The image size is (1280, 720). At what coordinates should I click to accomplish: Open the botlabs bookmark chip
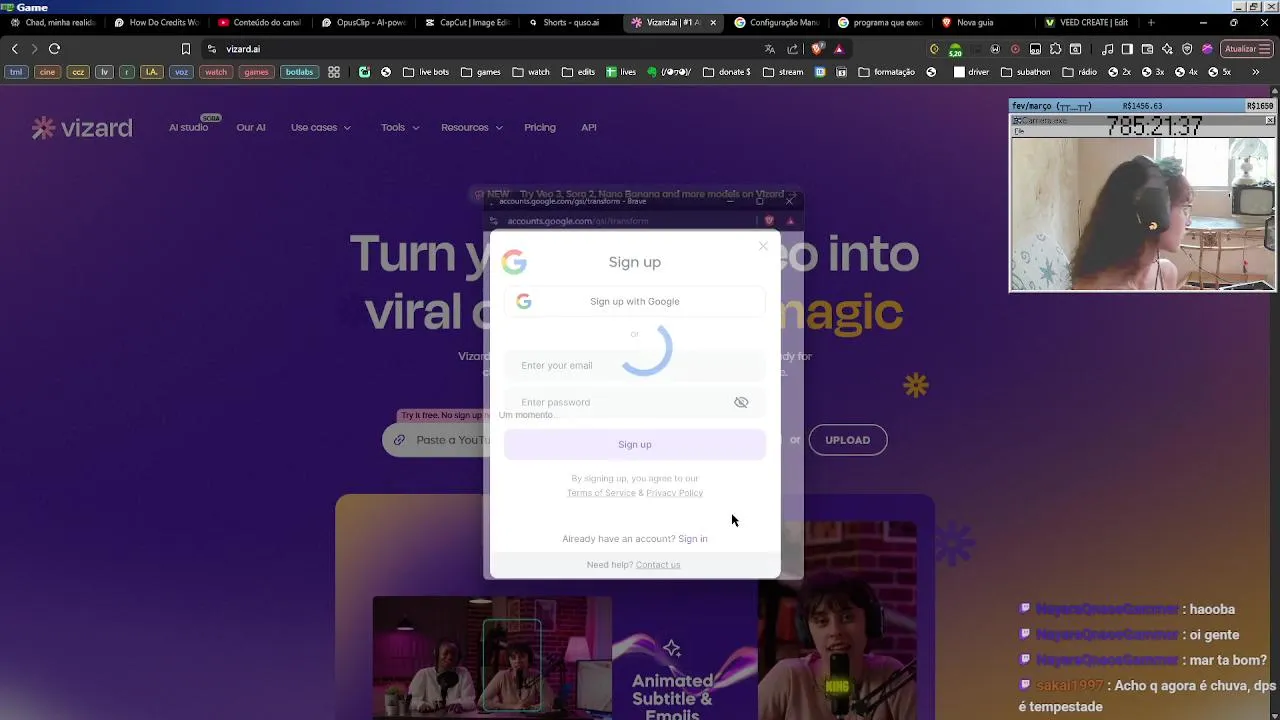pyautogui.click(x=299, y=72)
